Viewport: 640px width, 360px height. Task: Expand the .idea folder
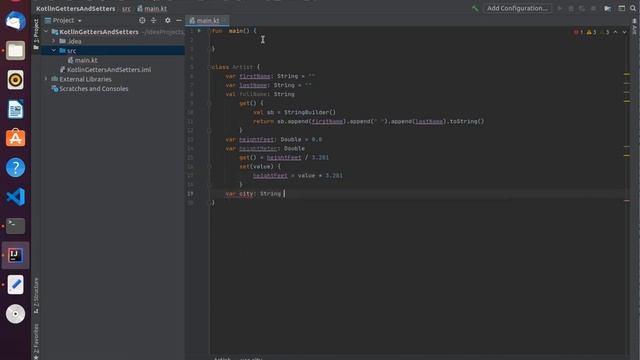coord(53,41)
